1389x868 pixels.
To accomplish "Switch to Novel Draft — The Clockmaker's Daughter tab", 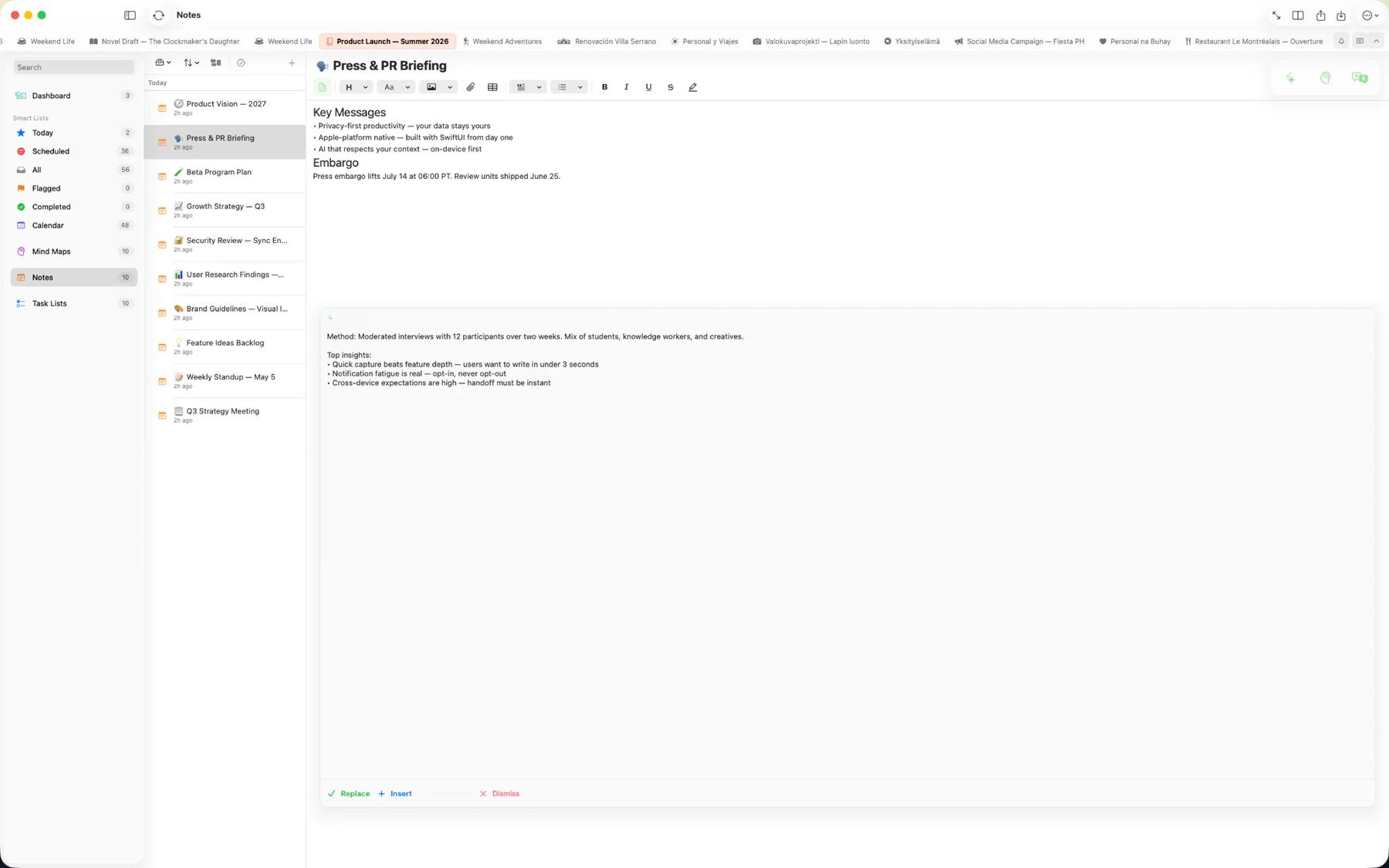I will 164,42.
